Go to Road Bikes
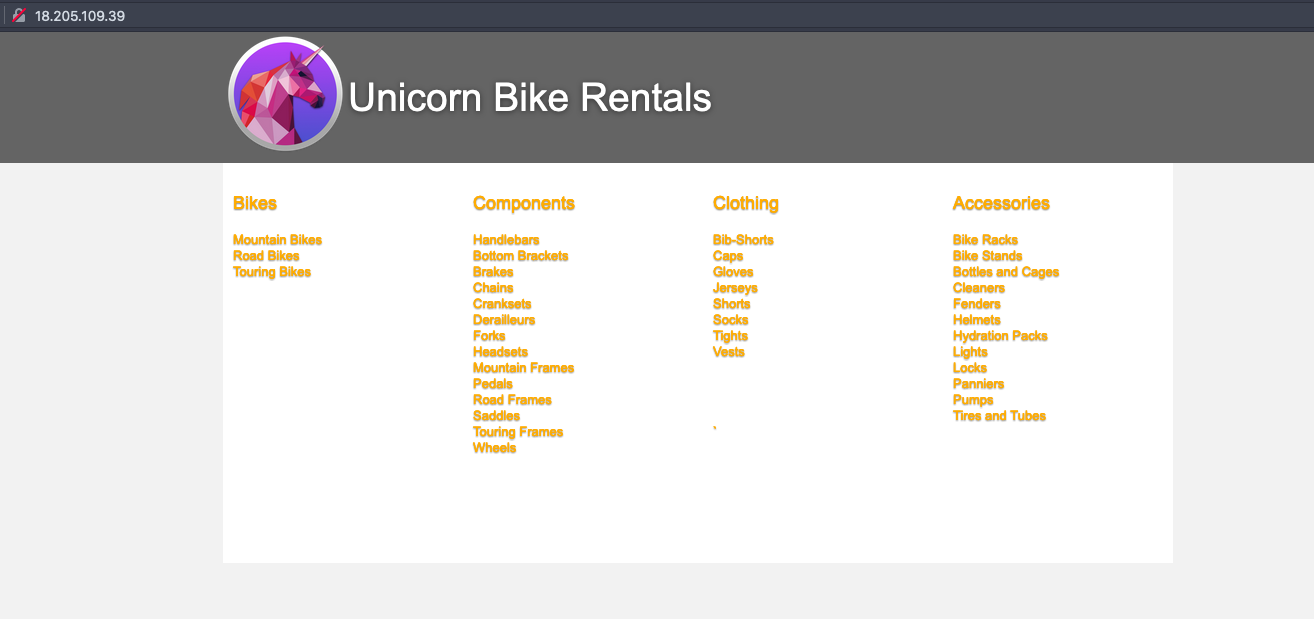Screen dimensions: 1314x619 tap(266, 256)
